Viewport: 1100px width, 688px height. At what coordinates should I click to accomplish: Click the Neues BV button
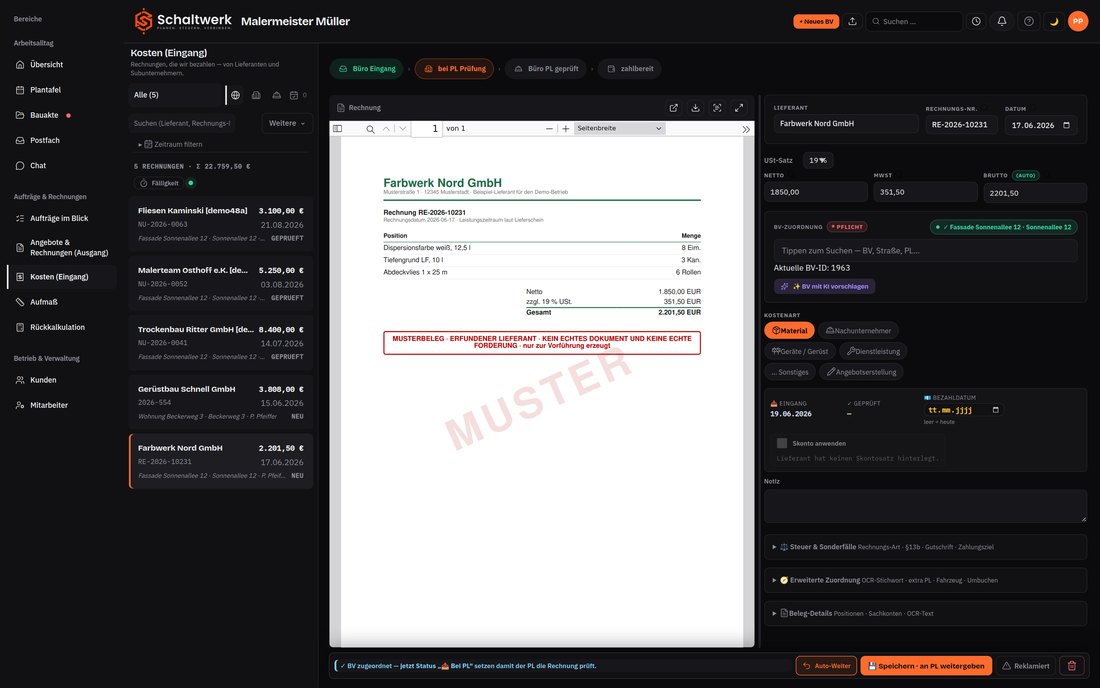click(x=816, y=21)
